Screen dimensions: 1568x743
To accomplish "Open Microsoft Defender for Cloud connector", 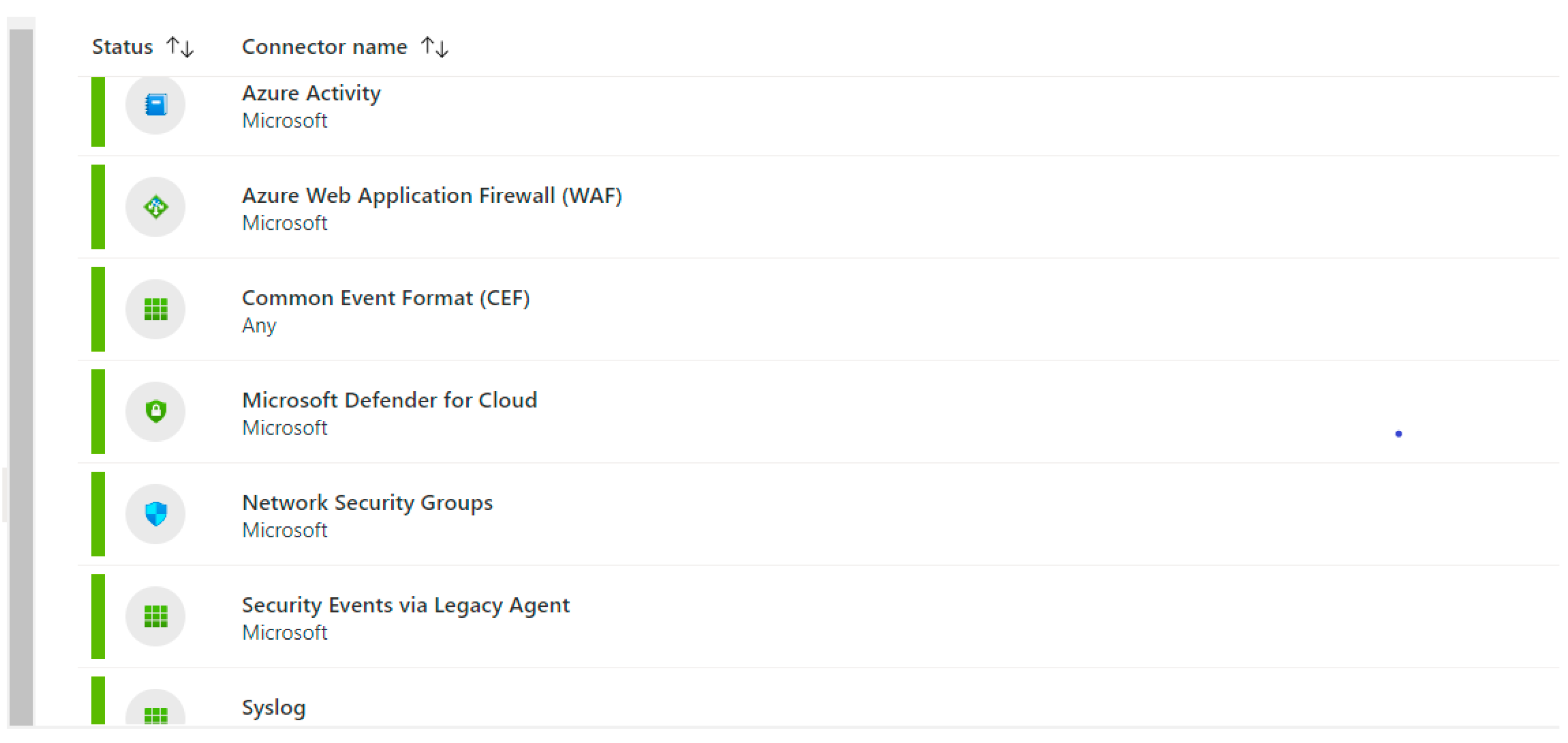I will (x=389, y=400).
